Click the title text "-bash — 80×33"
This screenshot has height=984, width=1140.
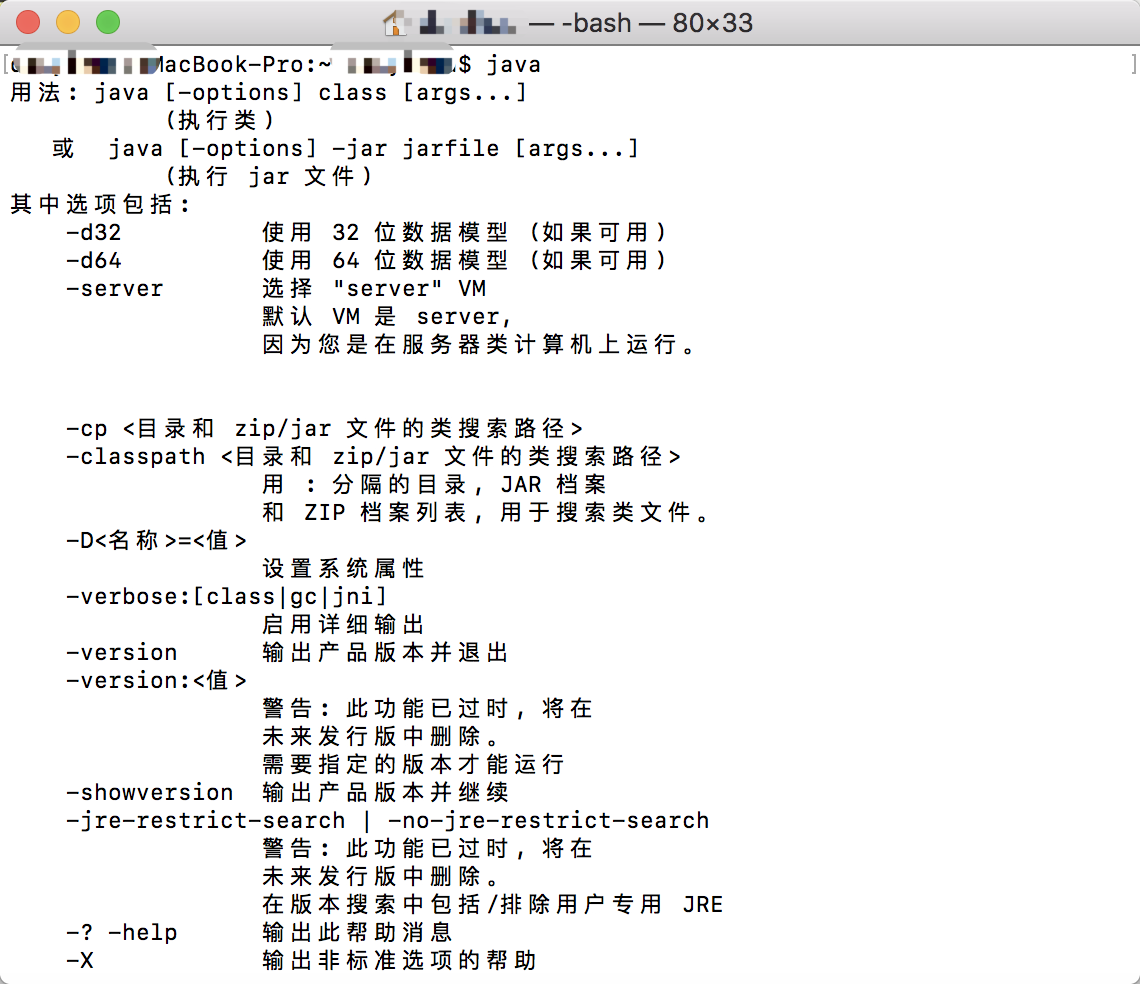click(x=657, y=23)
